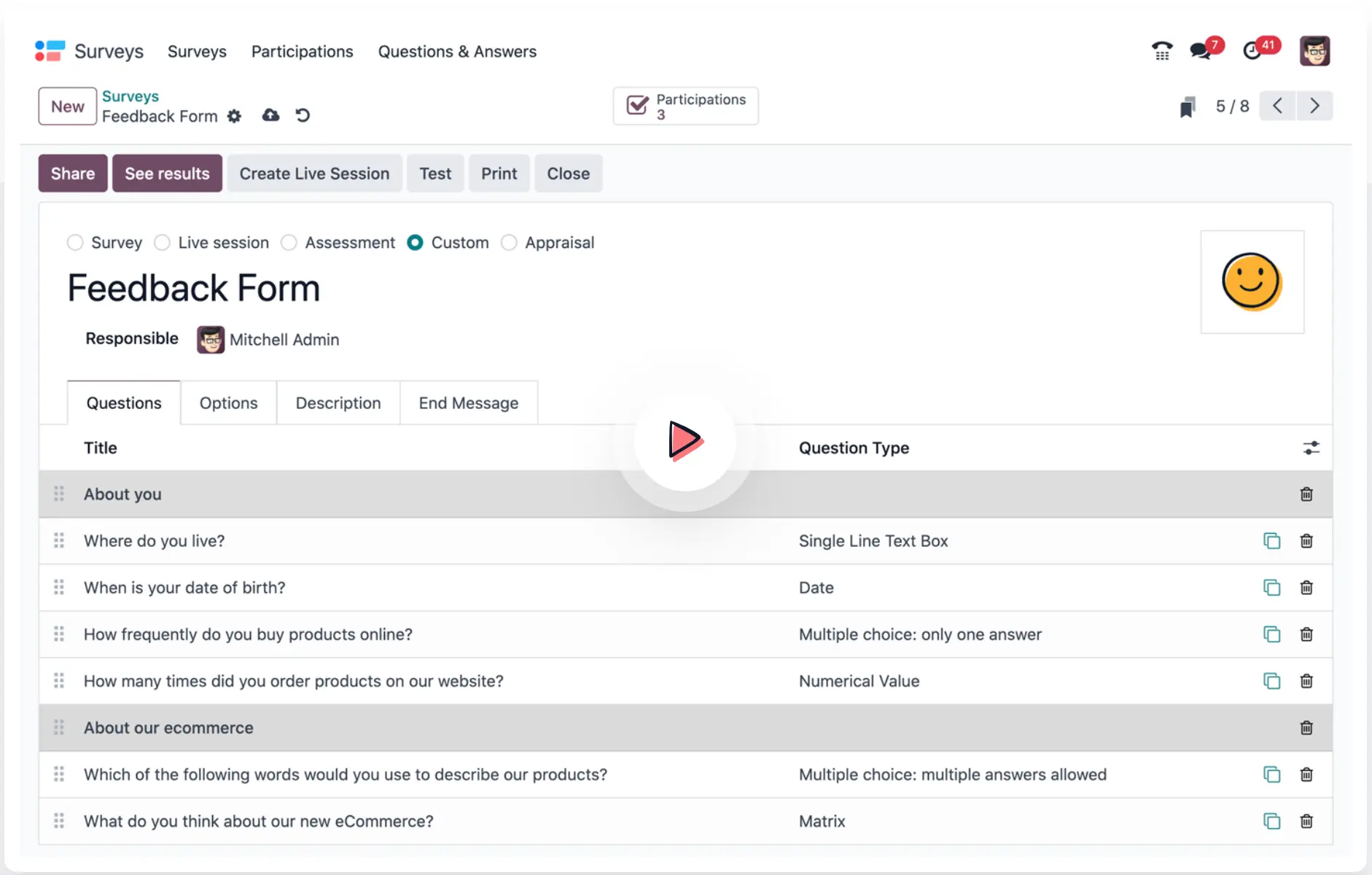Click the smiley survey background image
The height and width of the screenshot is (875, 1372).
(1252, 282)
